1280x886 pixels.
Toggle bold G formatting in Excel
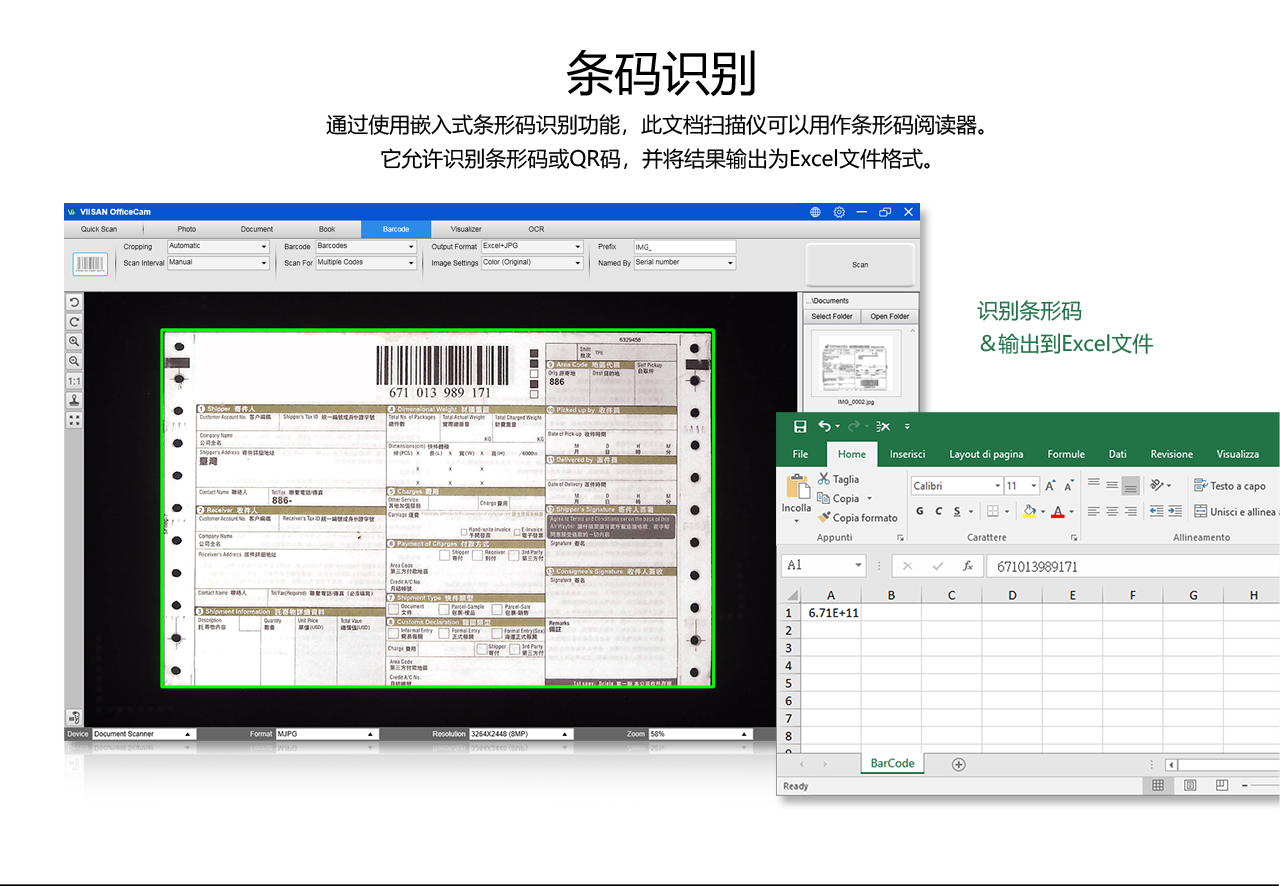click(919, 512)
